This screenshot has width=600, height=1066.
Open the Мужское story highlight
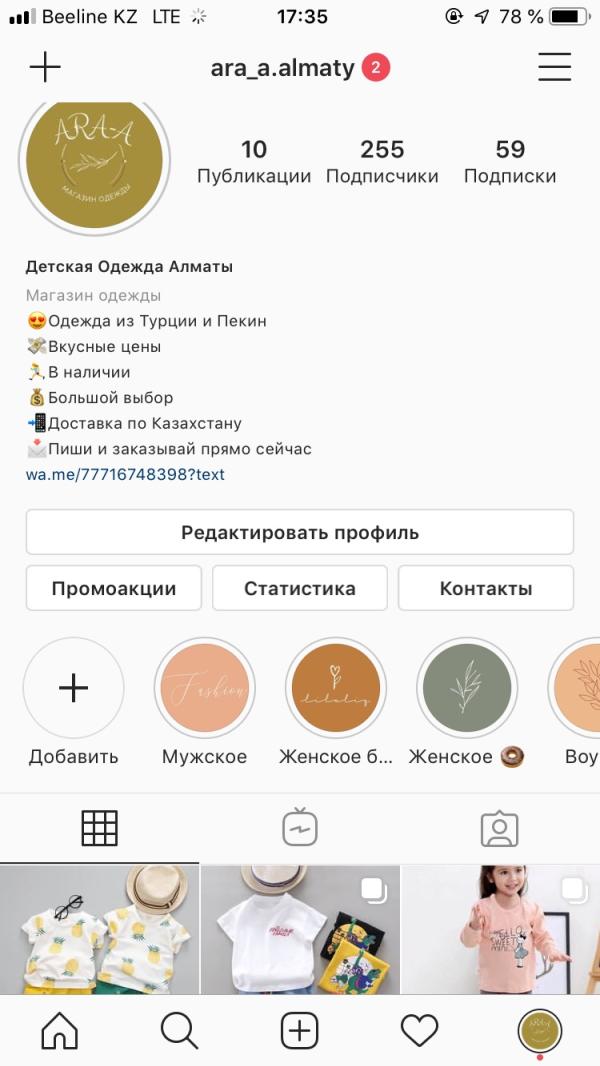[204, 688]
